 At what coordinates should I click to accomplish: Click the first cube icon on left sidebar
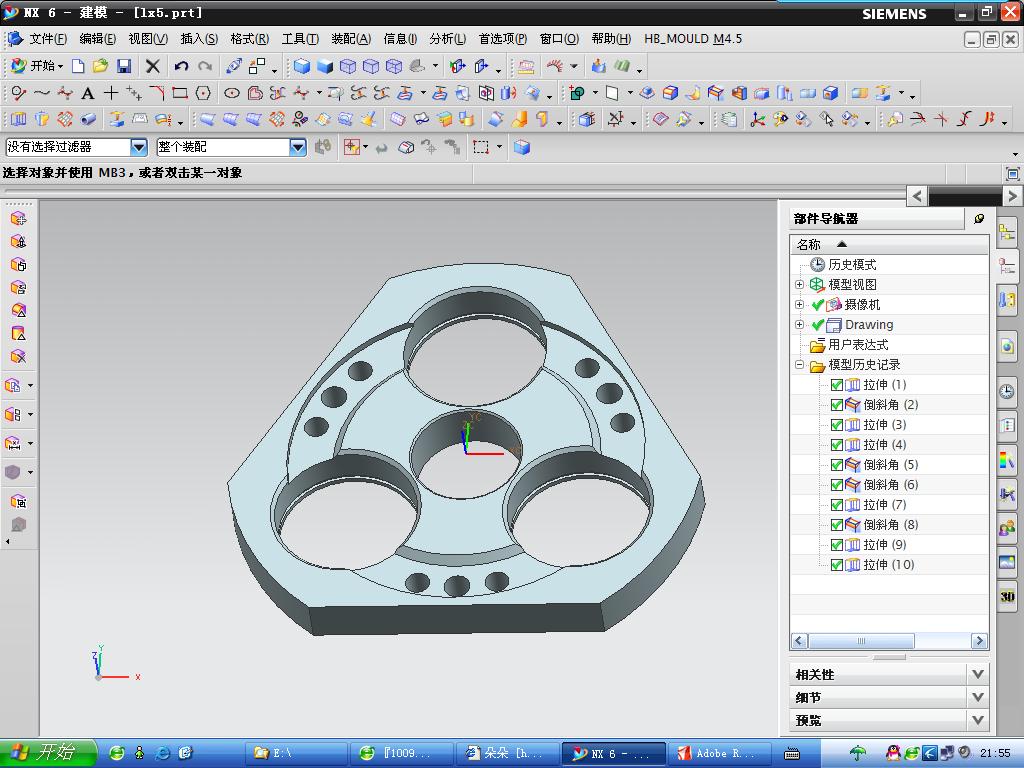coord(18,219)
